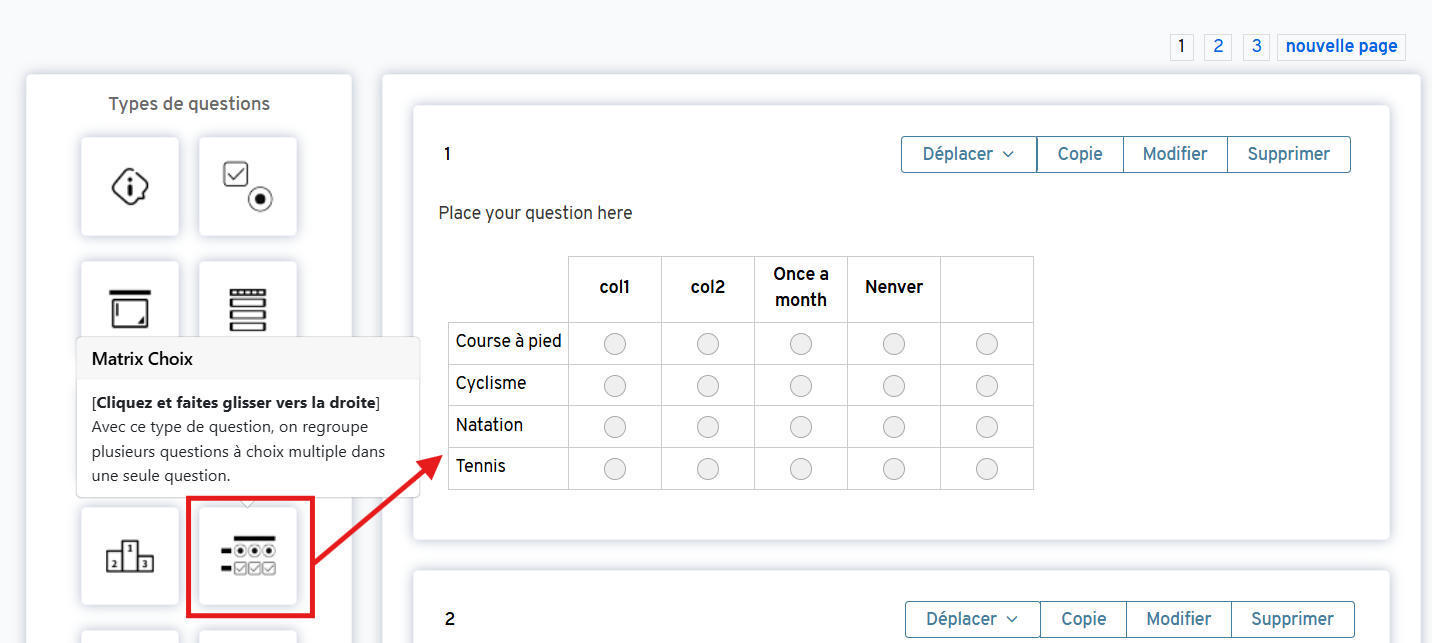Go to page 1
Viewport: 1432px width, 643px height.
click(1181, 46)
